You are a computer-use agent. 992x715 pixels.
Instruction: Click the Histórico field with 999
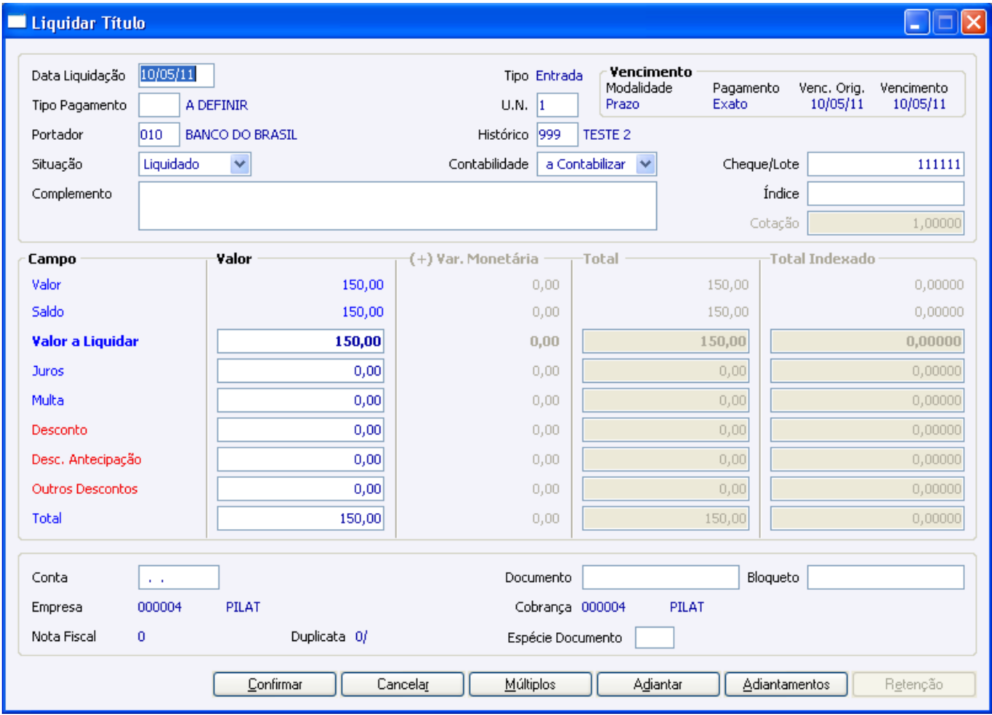coord(557,134)
